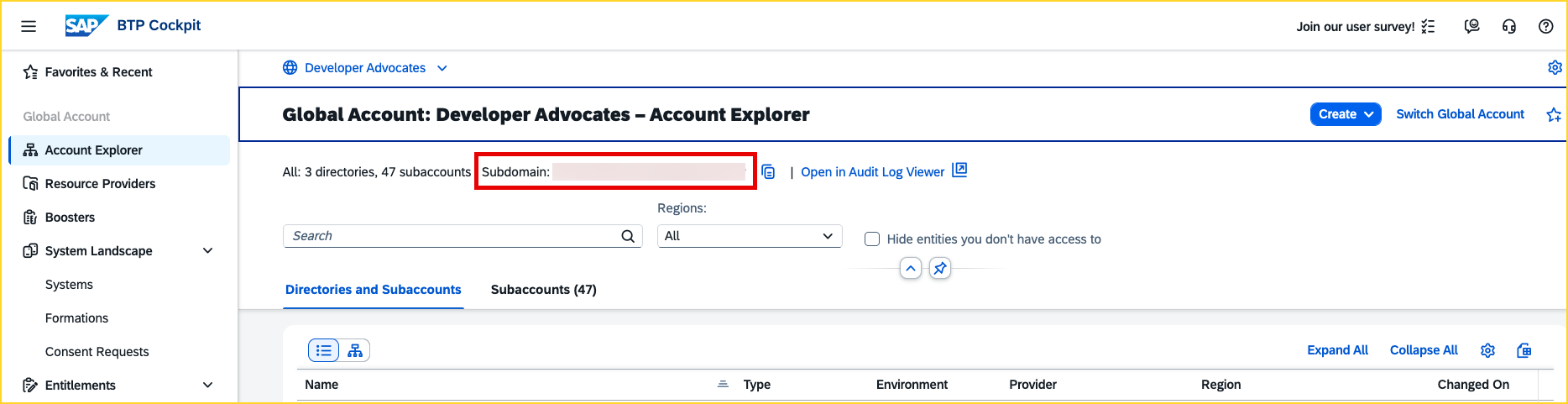Collapse the header with up chevron button

click(911, 269)
